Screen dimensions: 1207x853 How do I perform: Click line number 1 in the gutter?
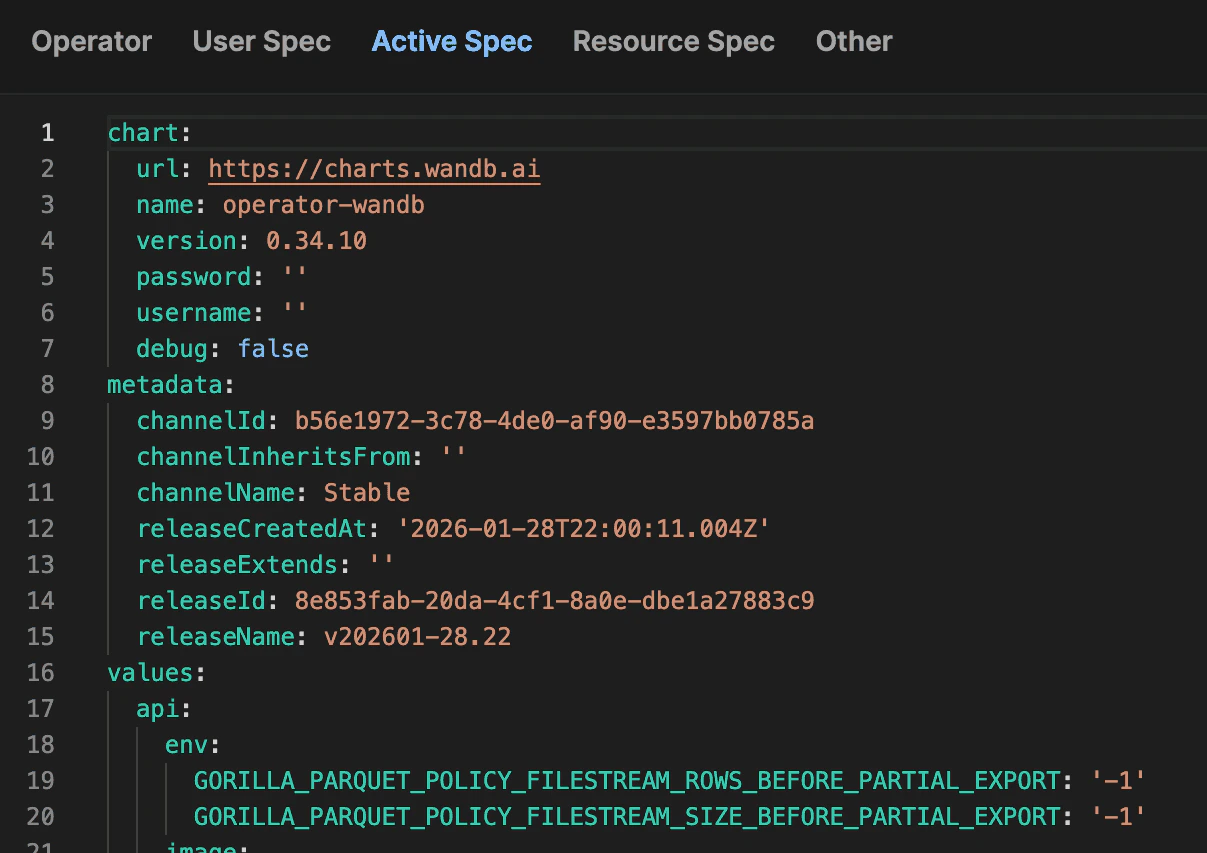tap(47, 133)
